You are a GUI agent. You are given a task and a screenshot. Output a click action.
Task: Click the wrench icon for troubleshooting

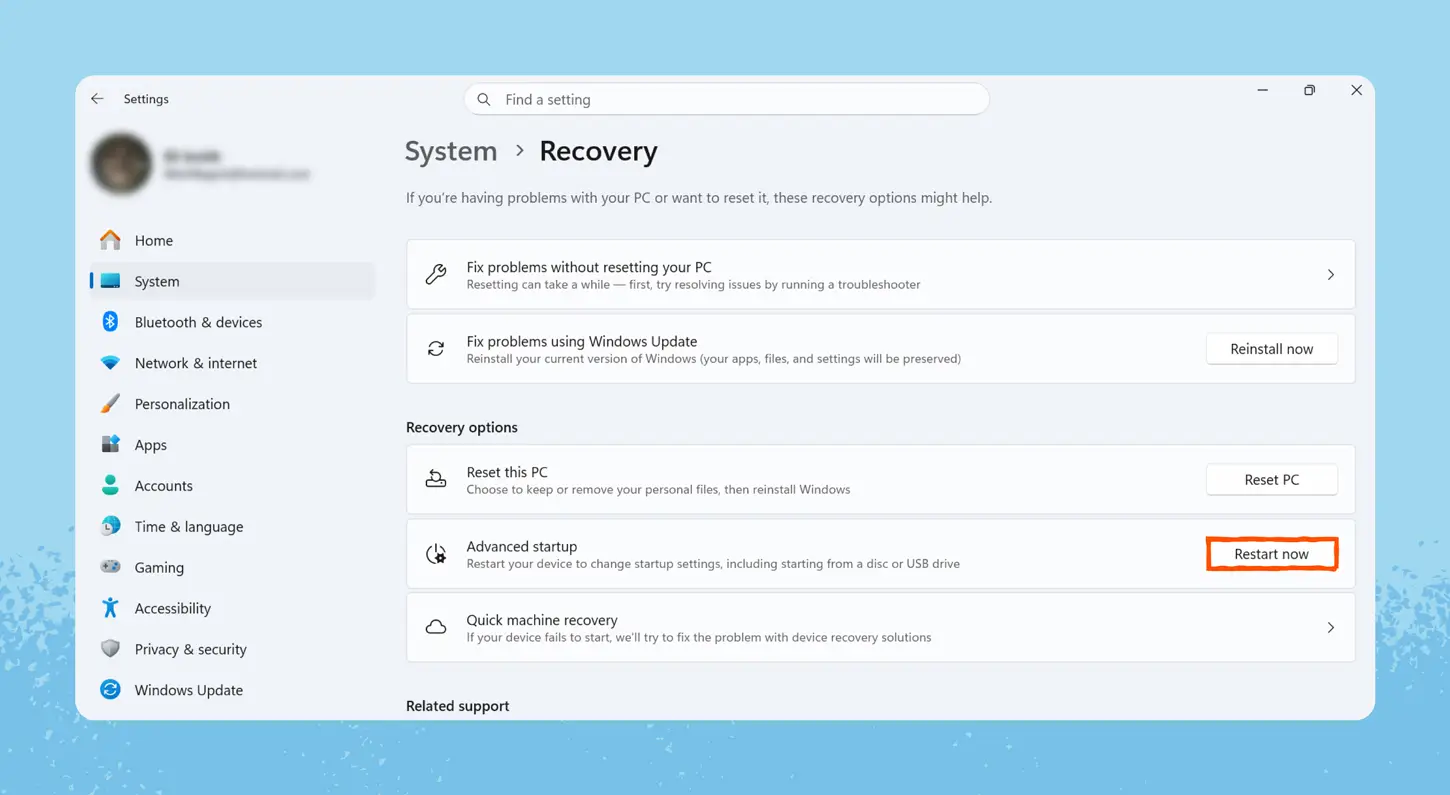[436, 275]
